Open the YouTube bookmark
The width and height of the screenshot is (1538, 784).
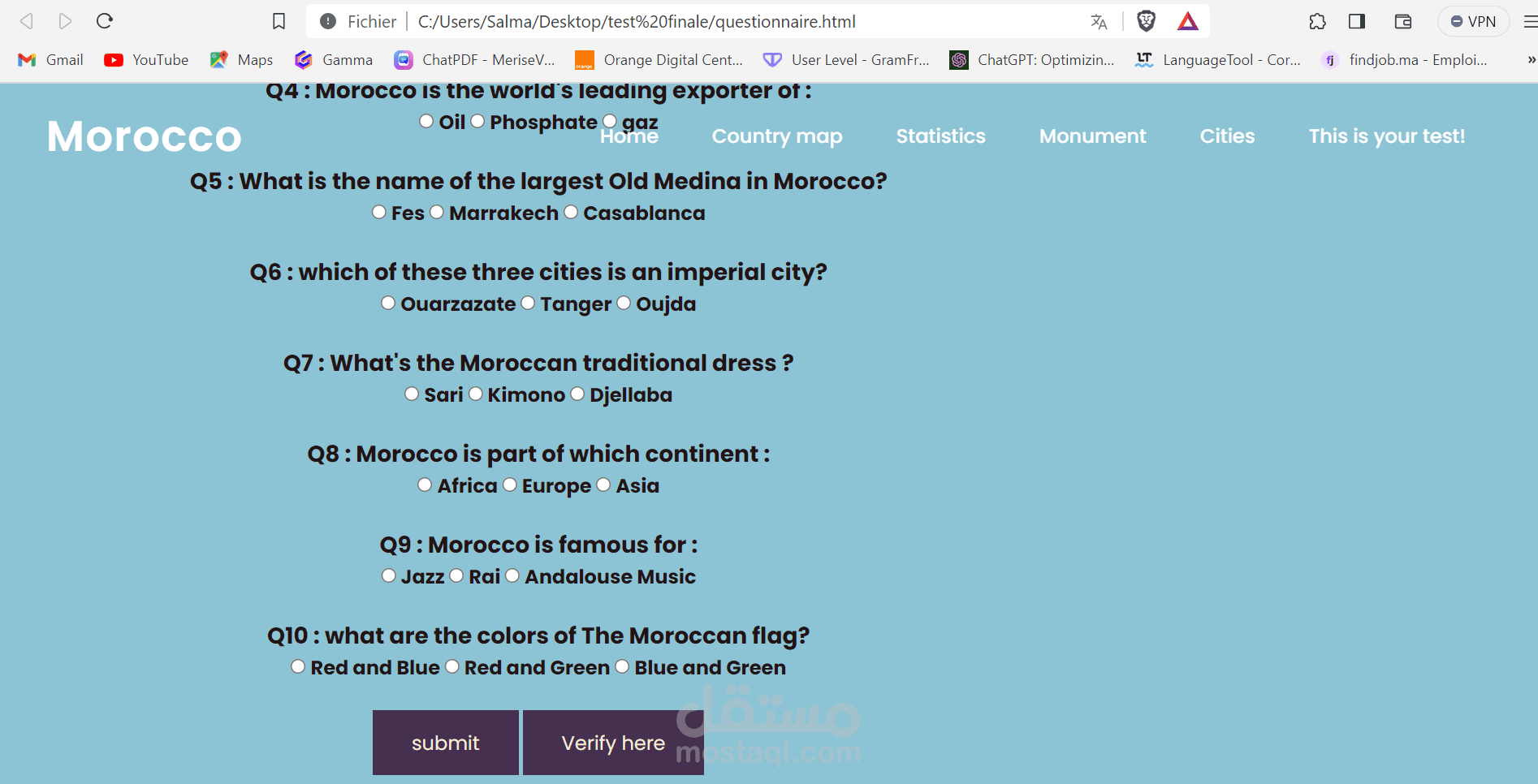point(146,59)
